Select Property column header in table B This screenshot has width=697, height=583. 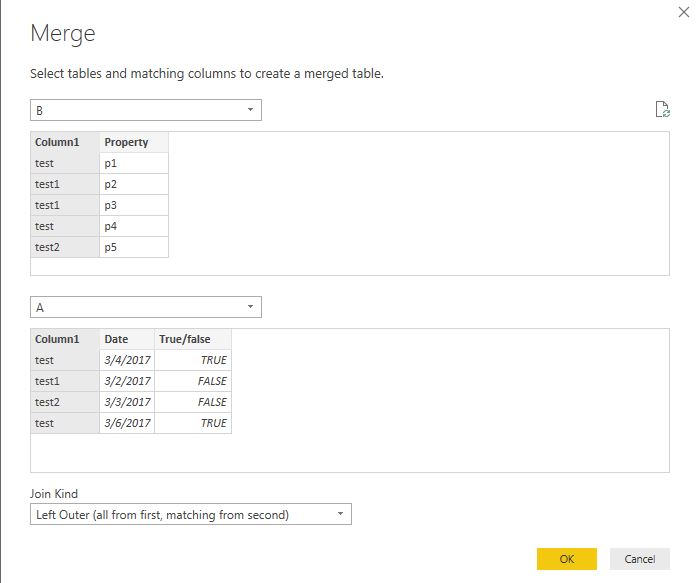[134, 142]
